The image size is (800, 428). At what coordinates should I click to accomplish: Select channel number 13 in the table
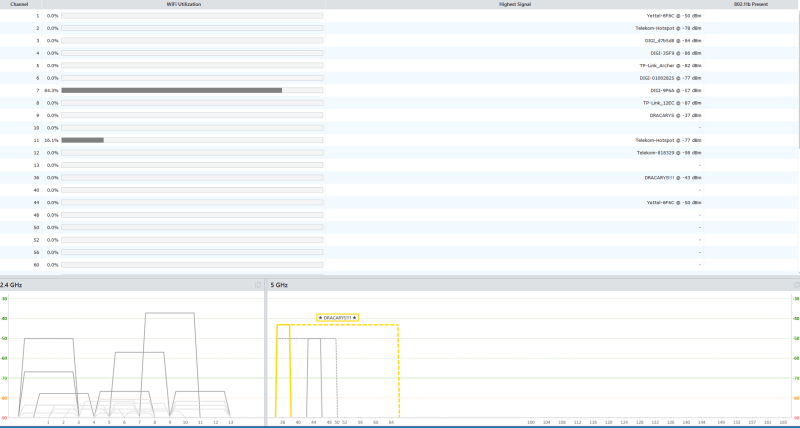tap(36, 165)
